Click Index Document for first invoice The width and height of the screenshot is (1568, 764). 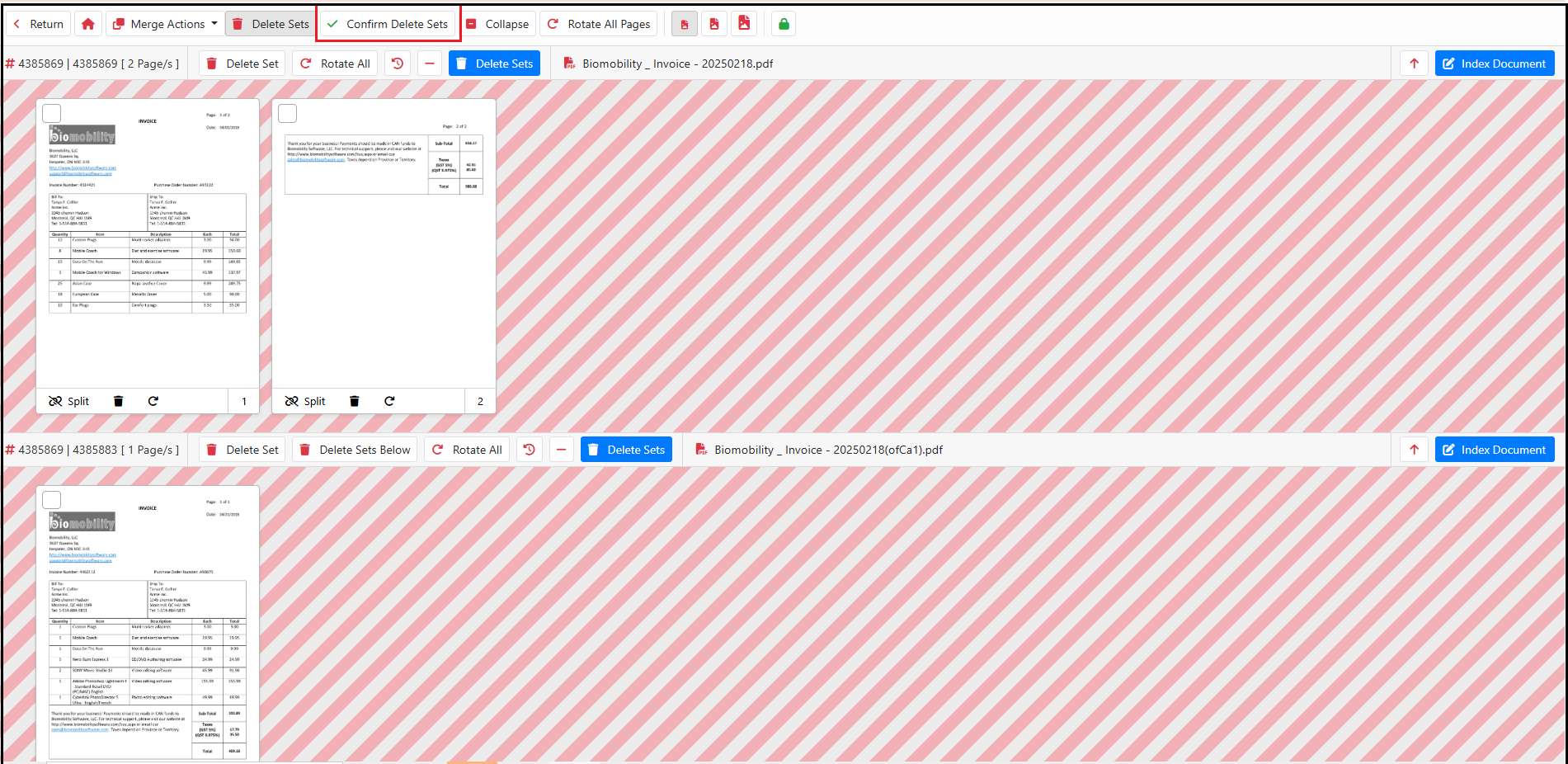[1494, 64]
